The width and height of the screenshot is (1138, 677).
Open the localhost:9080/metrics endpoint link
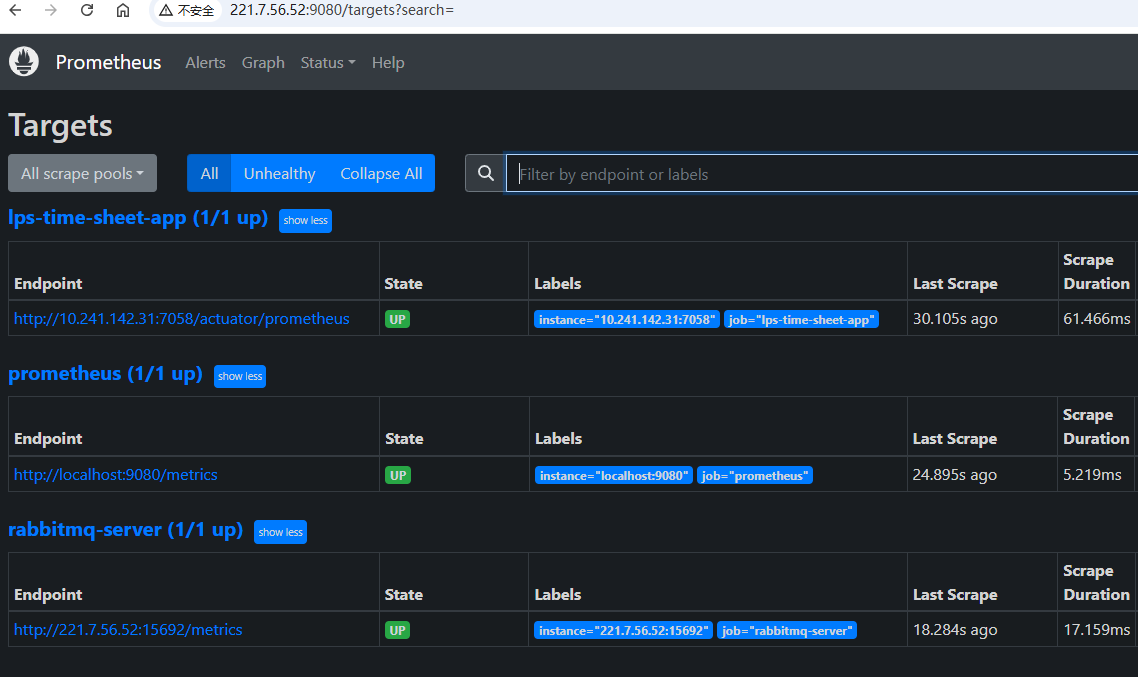tap(115, 475)
